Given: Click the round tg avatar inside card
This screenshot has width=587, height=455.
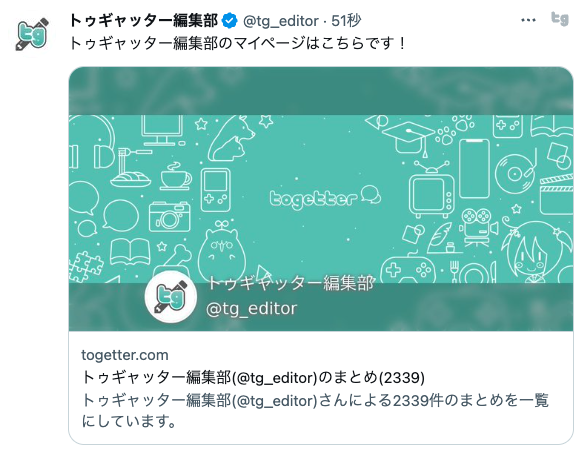Looking at the screenshot, I should (171, 297).
